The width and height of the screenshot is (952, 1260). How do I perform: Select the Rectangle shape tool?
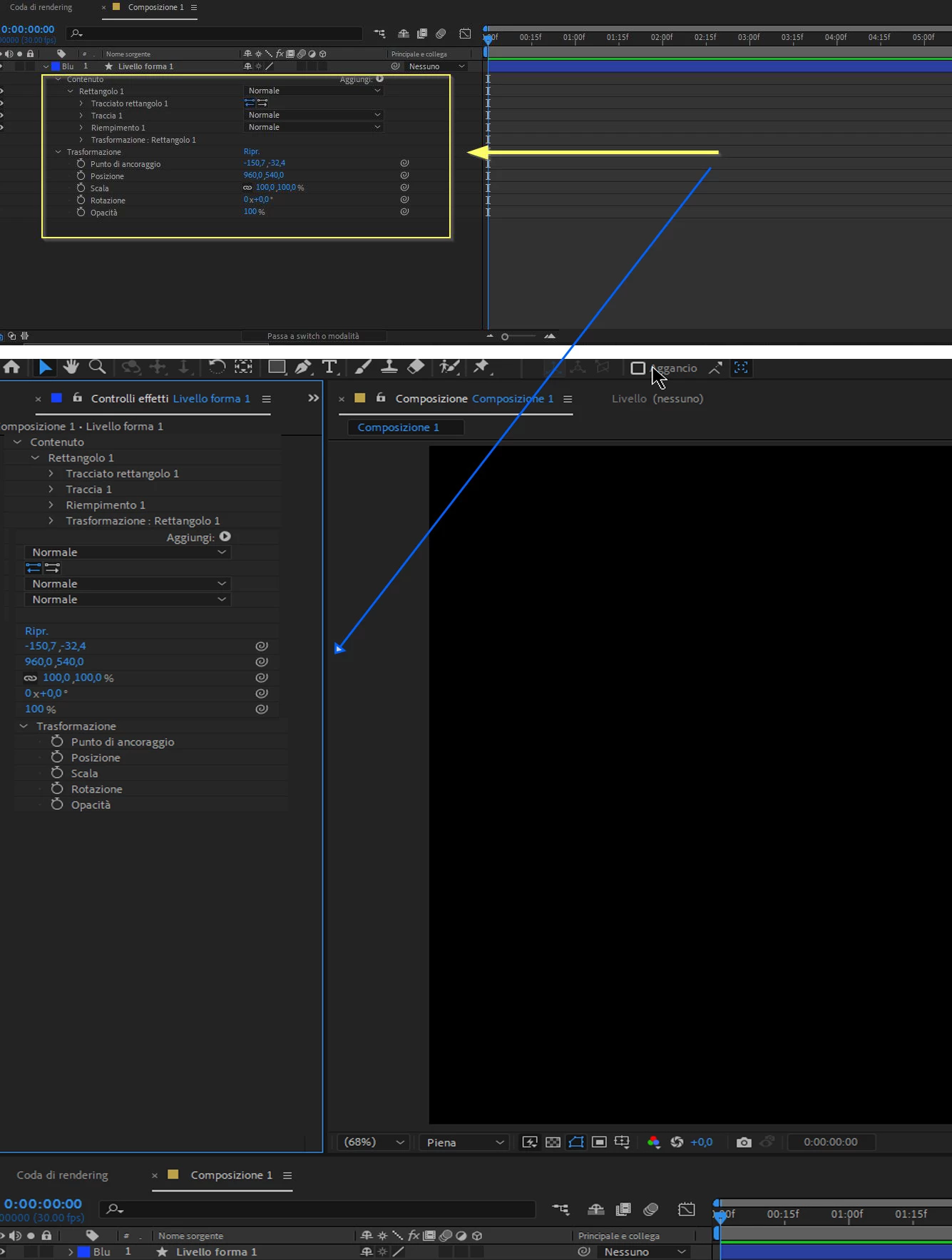coord(277,367)
